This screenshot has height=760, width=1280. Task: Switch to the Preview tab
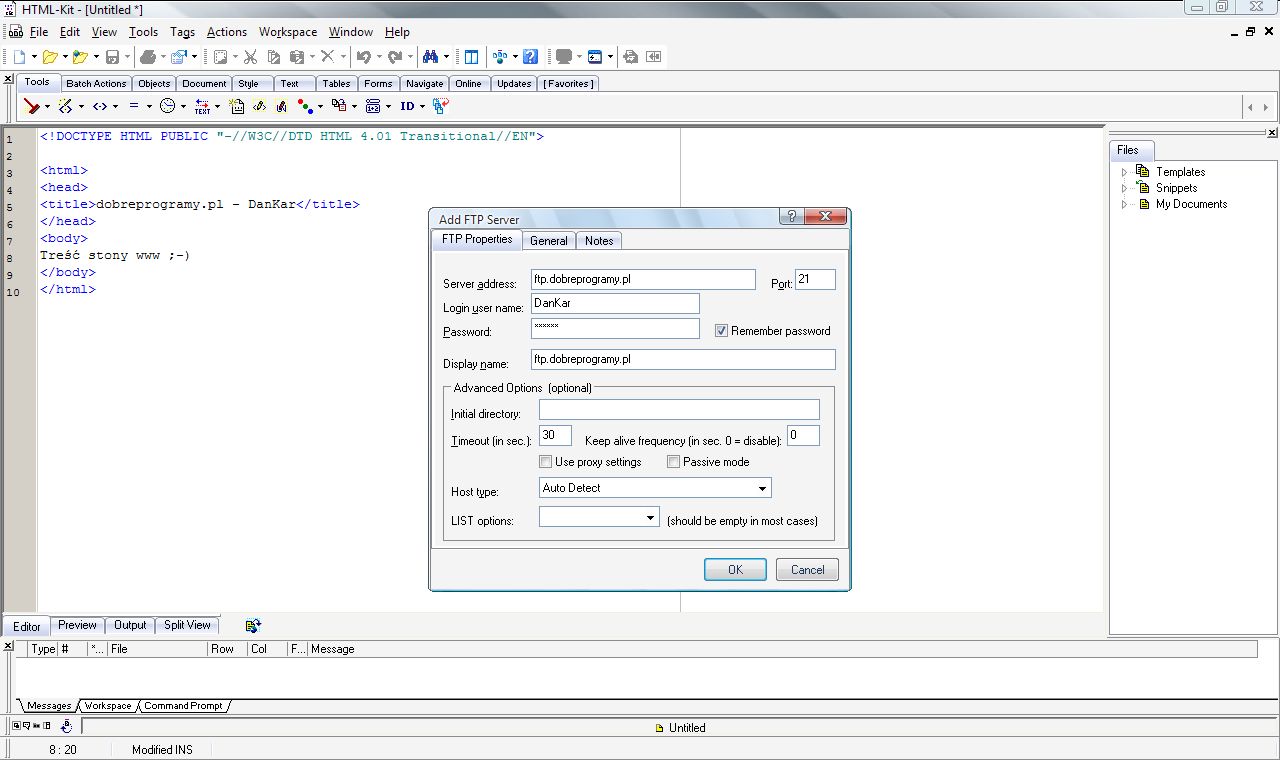pyautogui.click(x=77, y=625)
